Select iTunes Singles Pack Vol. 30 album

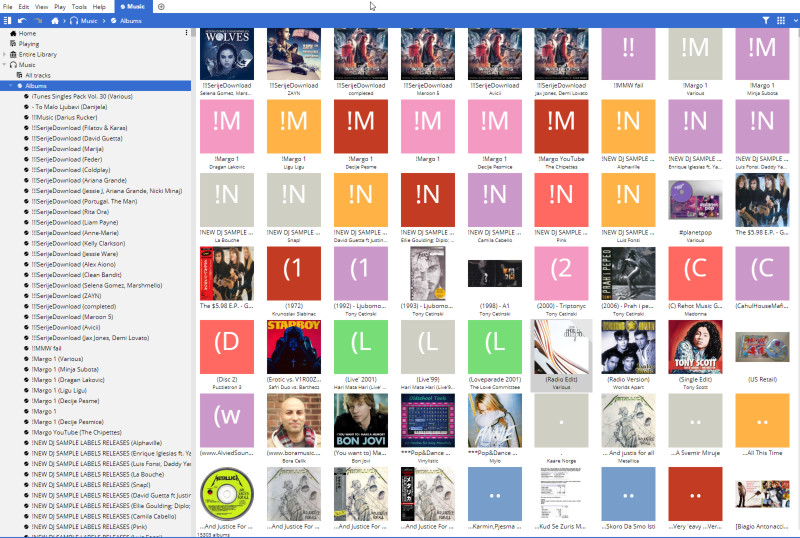[x=80, y=96]
